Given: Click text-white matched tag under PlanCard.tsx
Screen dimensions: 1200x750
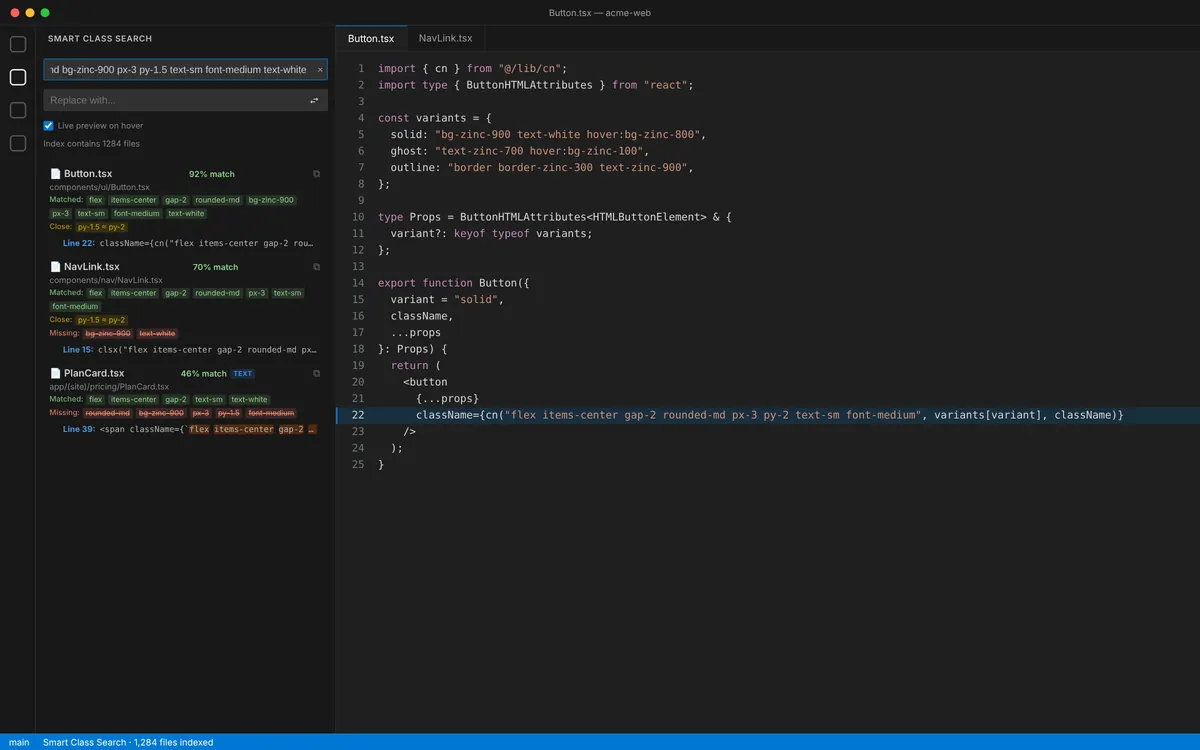Looking at the screenshot, I should pos(249,399).
